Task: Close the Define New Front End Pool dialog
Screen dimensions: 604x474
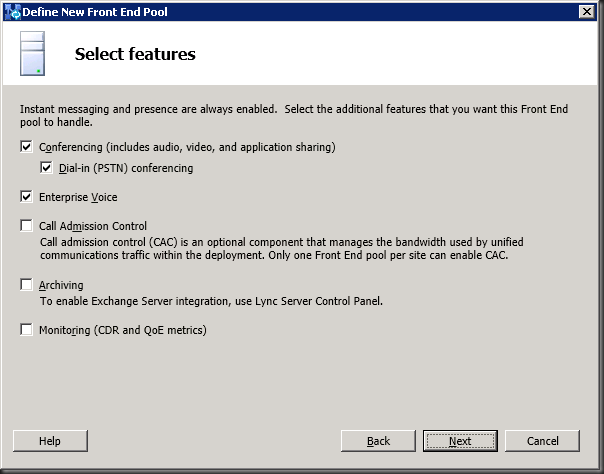Action: coord(587,12)
